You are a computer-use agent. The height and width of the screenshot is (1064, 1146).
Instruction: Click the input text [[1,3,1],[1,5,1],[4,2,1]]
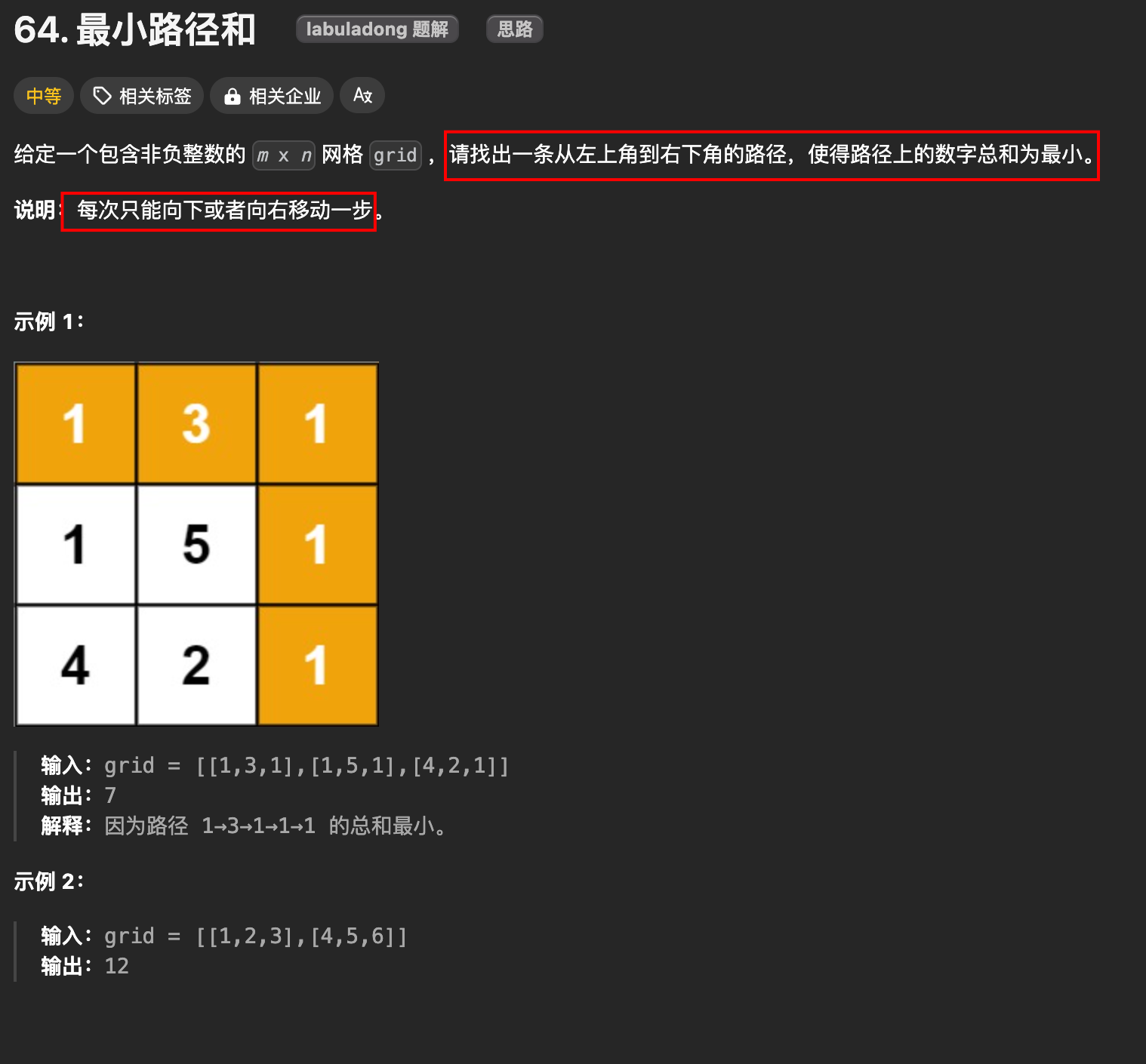[353, 766]
